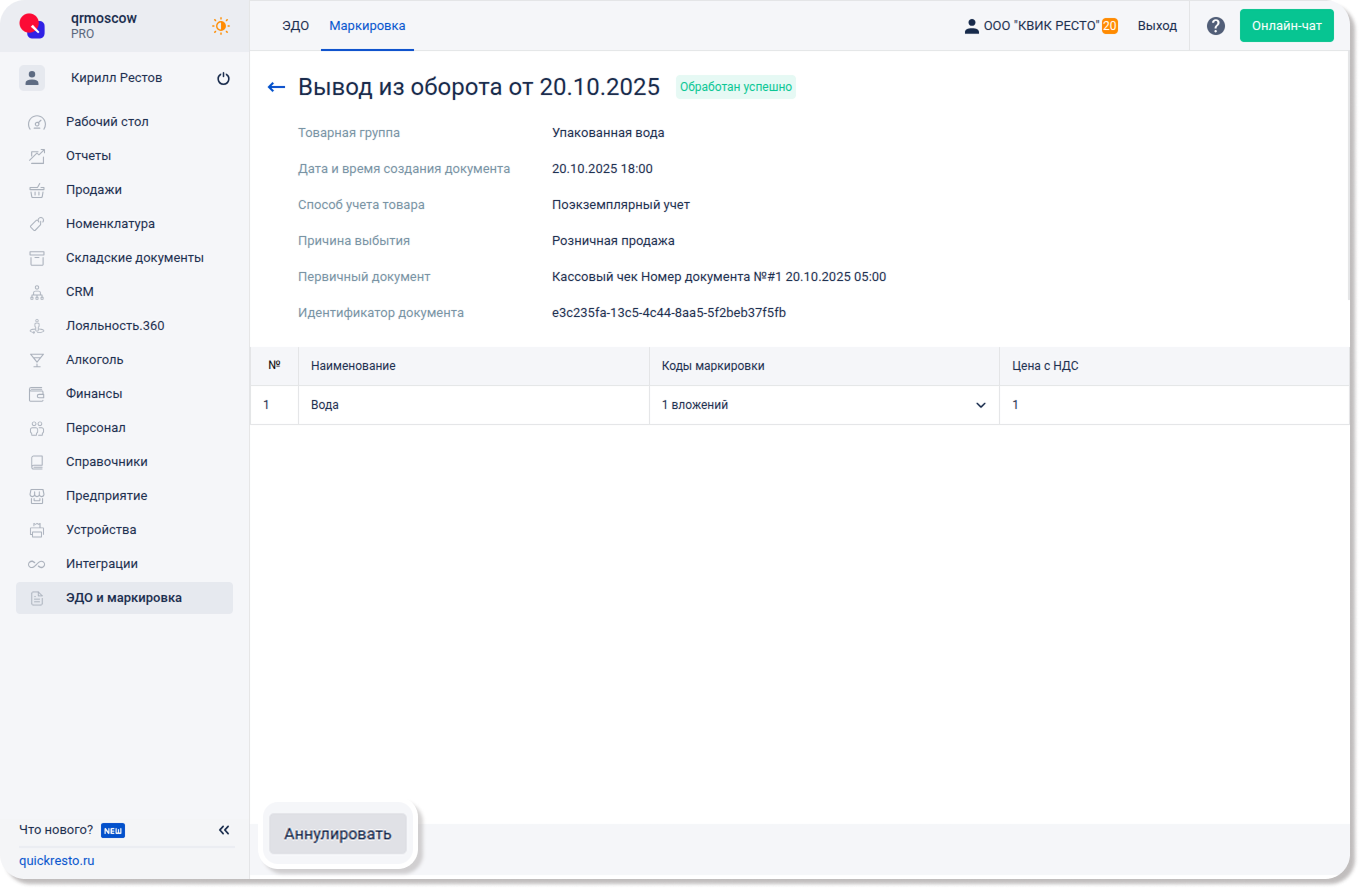This screenshot has height=888, width=1359.
Task: Click the power icon beside Кирилл Рестов
Action: 223,78
